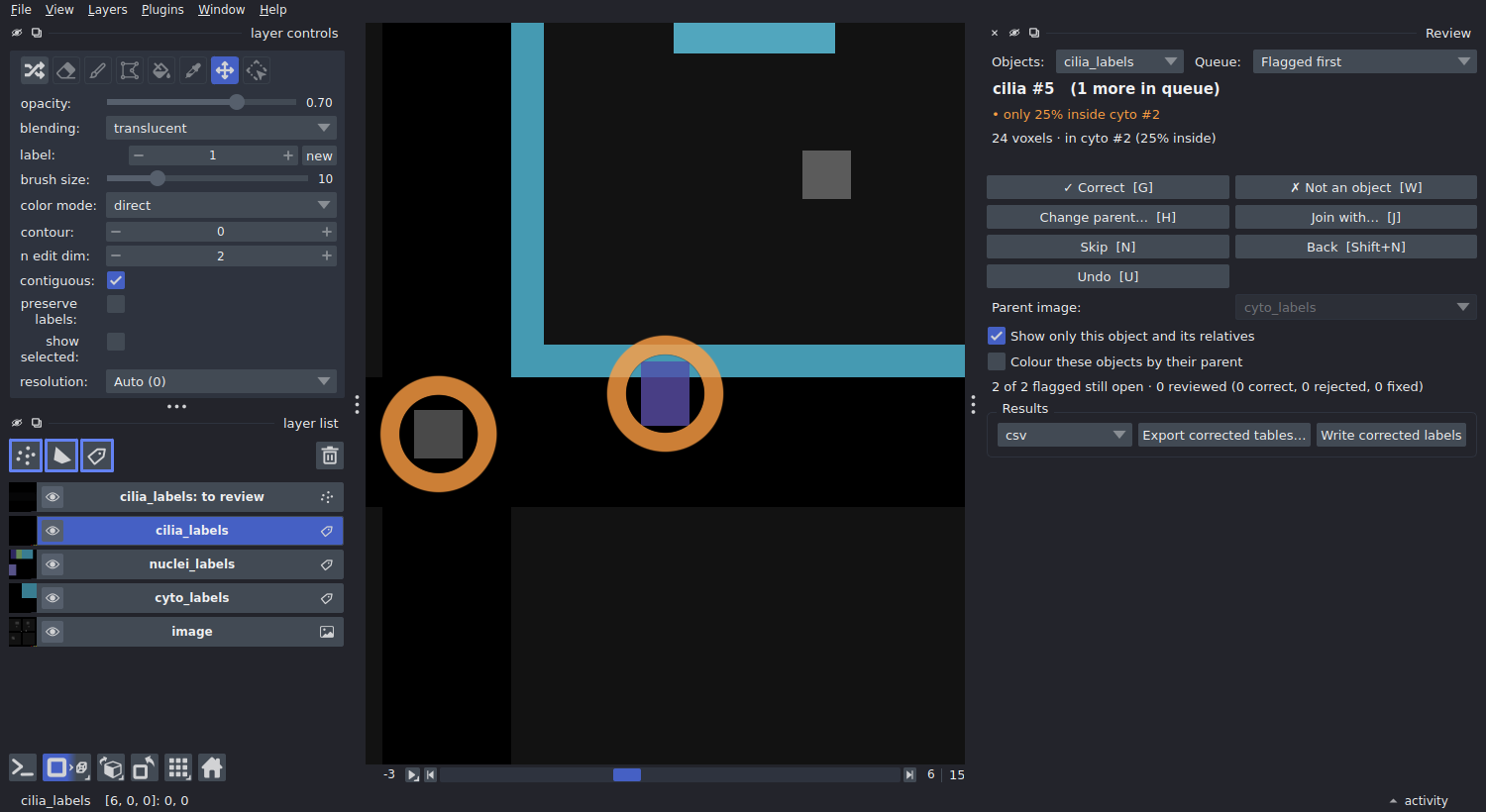Click Export corrected tables button
This screenshot has height=812, width=1486.
(x=1224, y=435)
